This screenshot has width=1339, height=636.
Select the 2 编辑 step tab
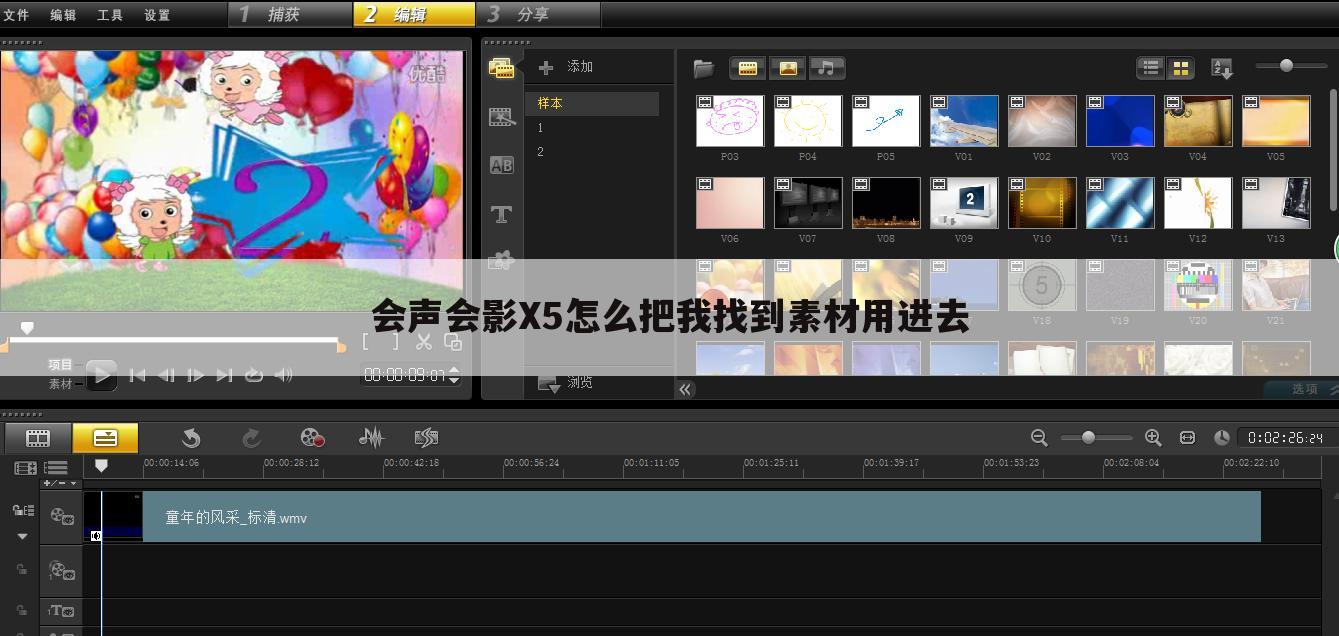(414, 14)
